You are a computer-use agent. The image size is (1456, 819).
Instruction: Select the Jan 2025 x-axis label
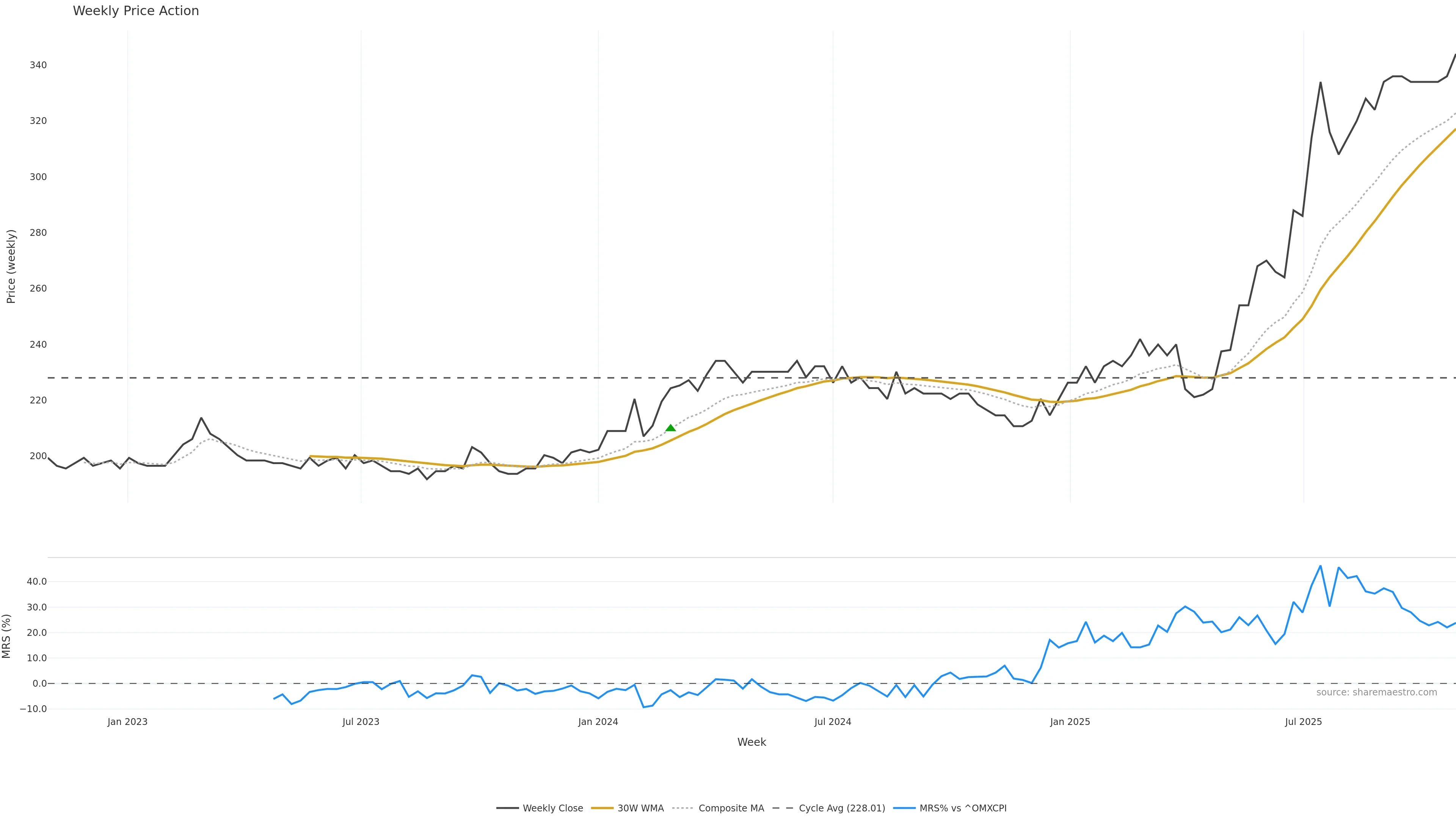1070,722
